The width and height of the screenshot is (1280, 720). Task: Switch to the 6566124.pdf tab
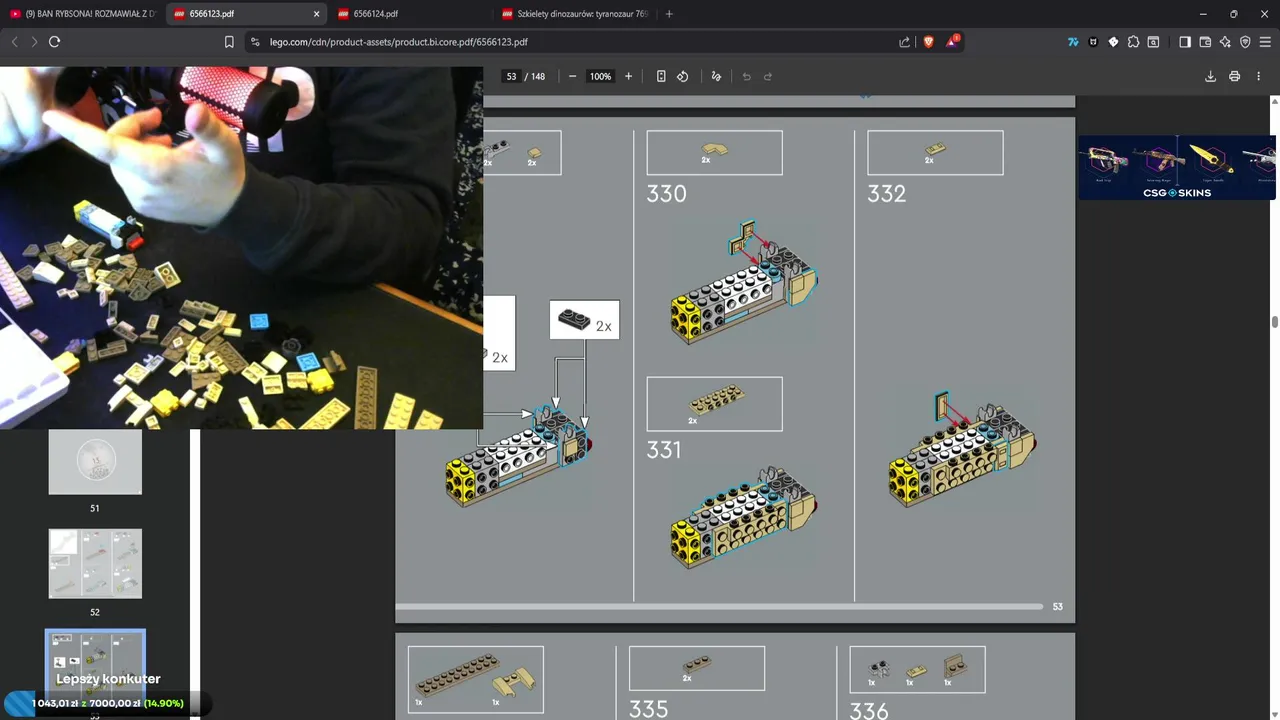pyautogui.click(x=410, y=14)
